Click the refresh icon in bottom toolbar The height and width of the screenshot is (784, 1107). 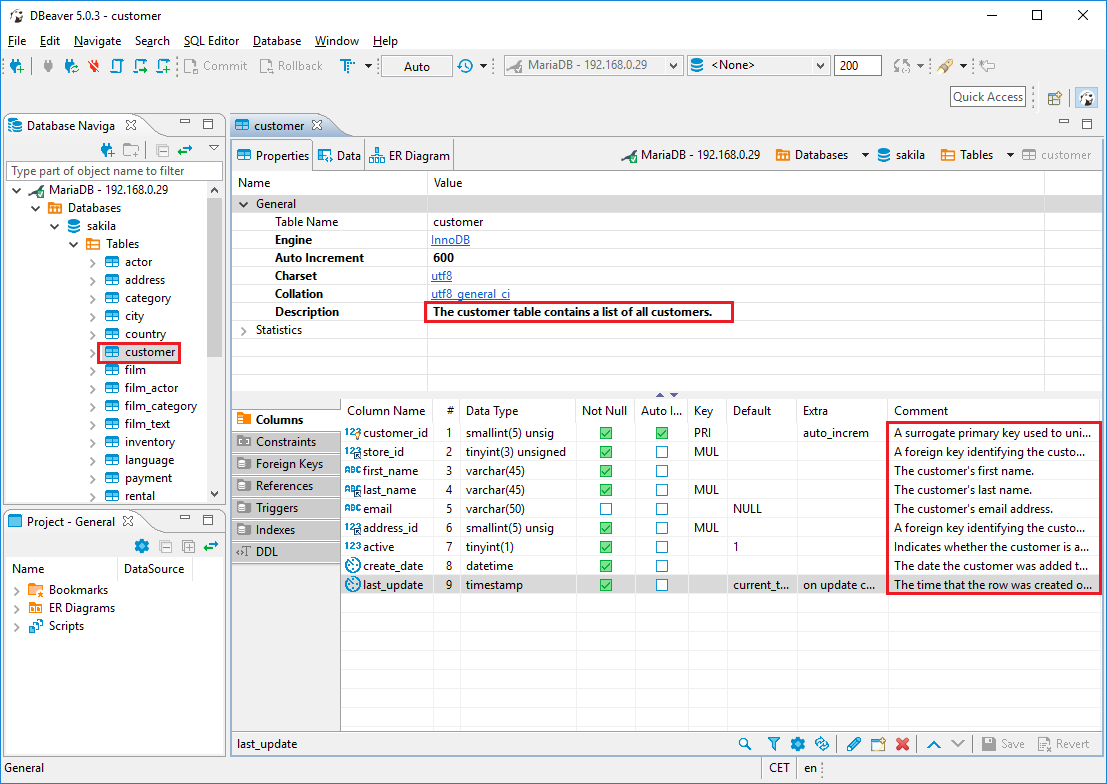(822, 744)
